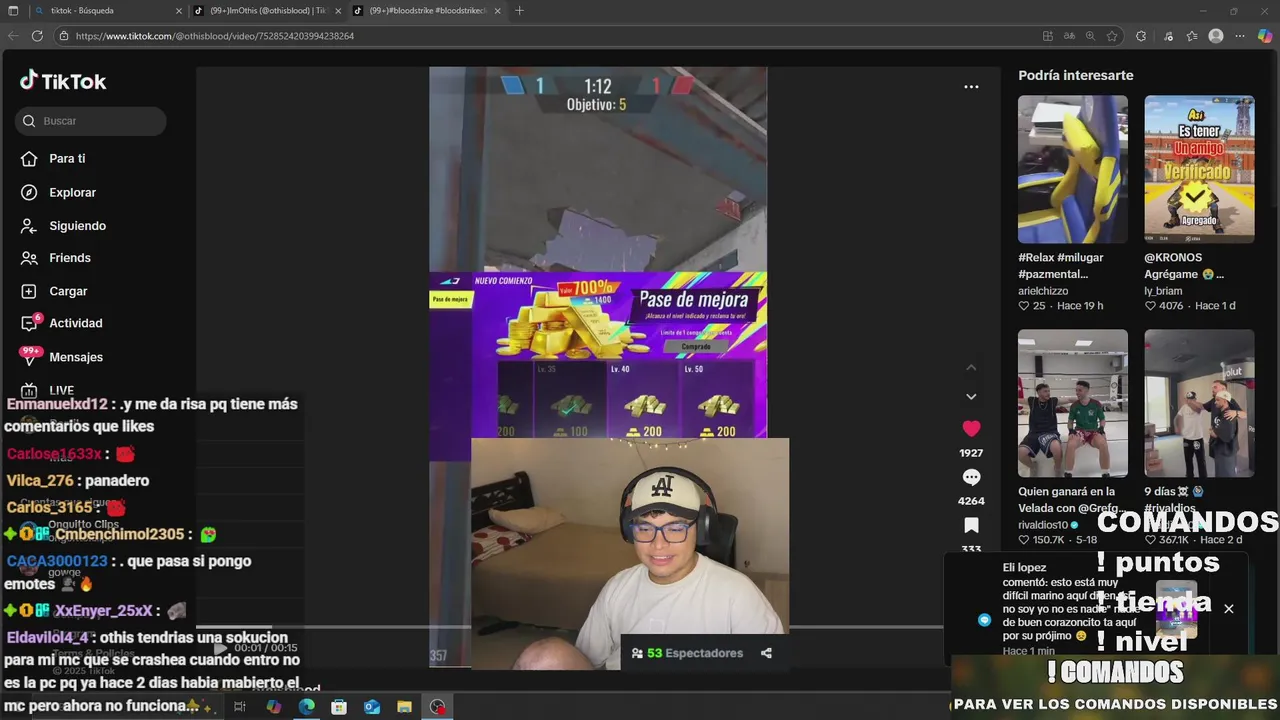The image size is (1280, 720).
Task: Click the TikTok logo
Action: coord(63,81)
